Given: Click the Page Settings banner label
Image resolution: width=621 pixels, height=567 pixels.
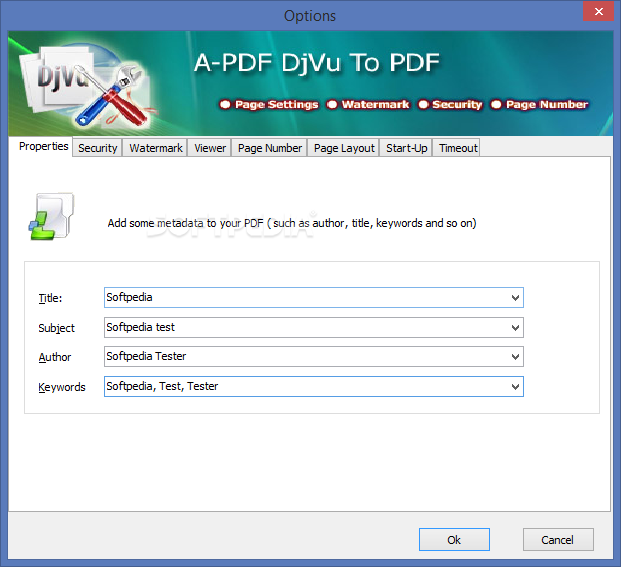Looking at the screenshot, I should [276, 105].
